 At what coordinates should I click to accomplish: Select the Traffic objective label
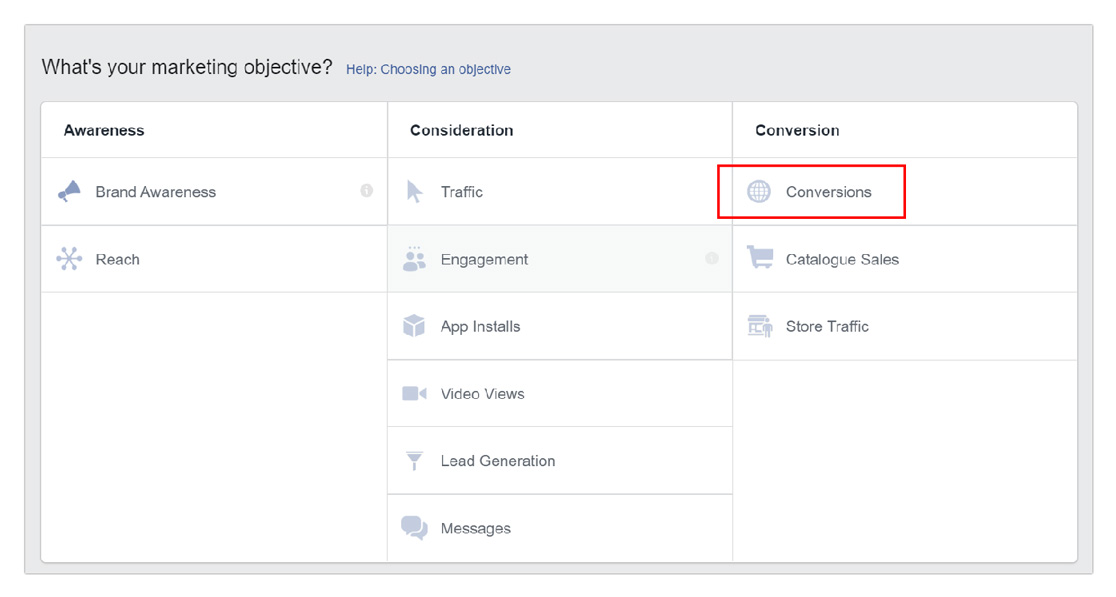(461, 191)
